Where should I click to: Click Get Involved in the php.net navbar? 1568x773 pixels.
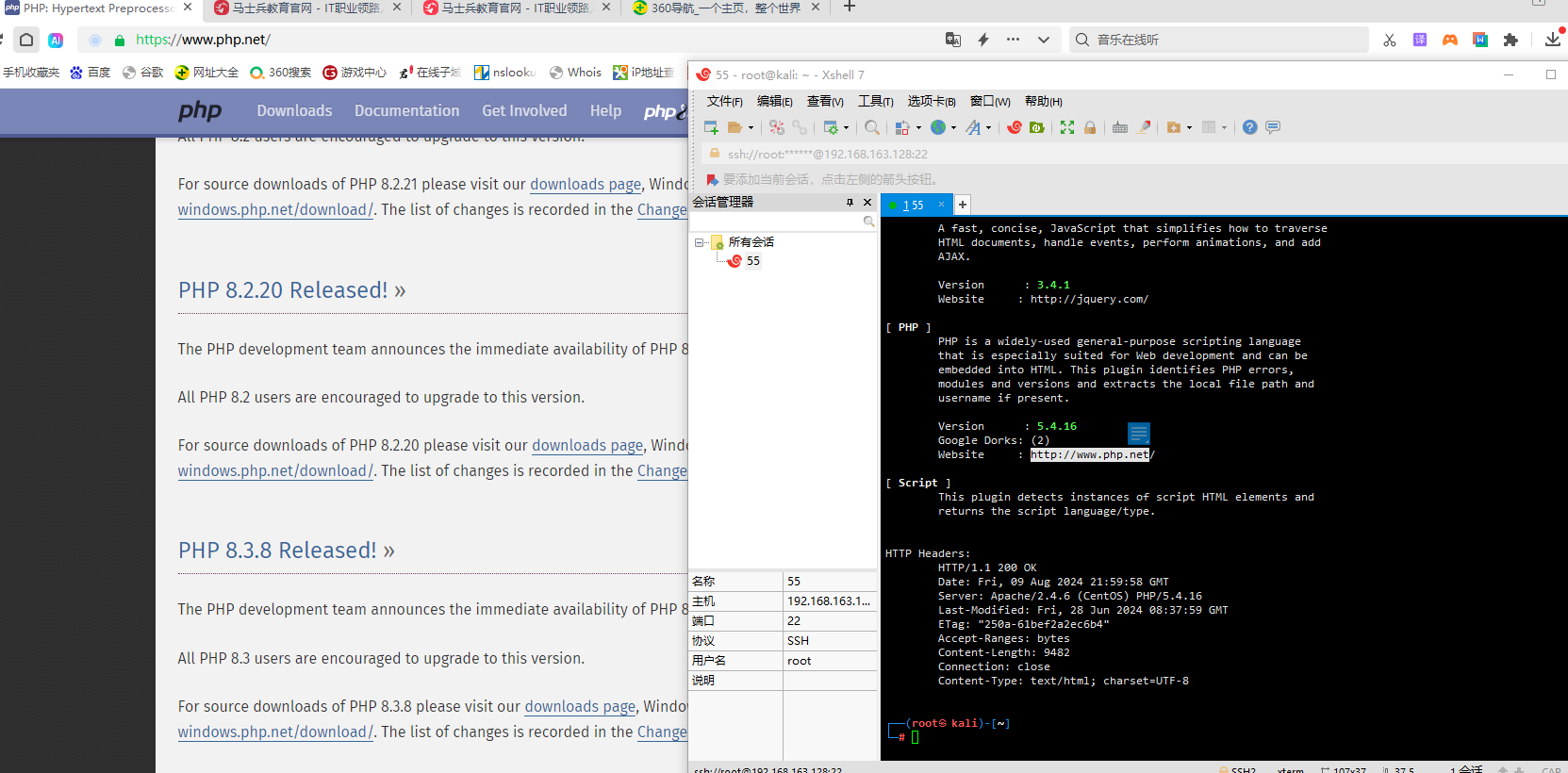coord(525,111)
